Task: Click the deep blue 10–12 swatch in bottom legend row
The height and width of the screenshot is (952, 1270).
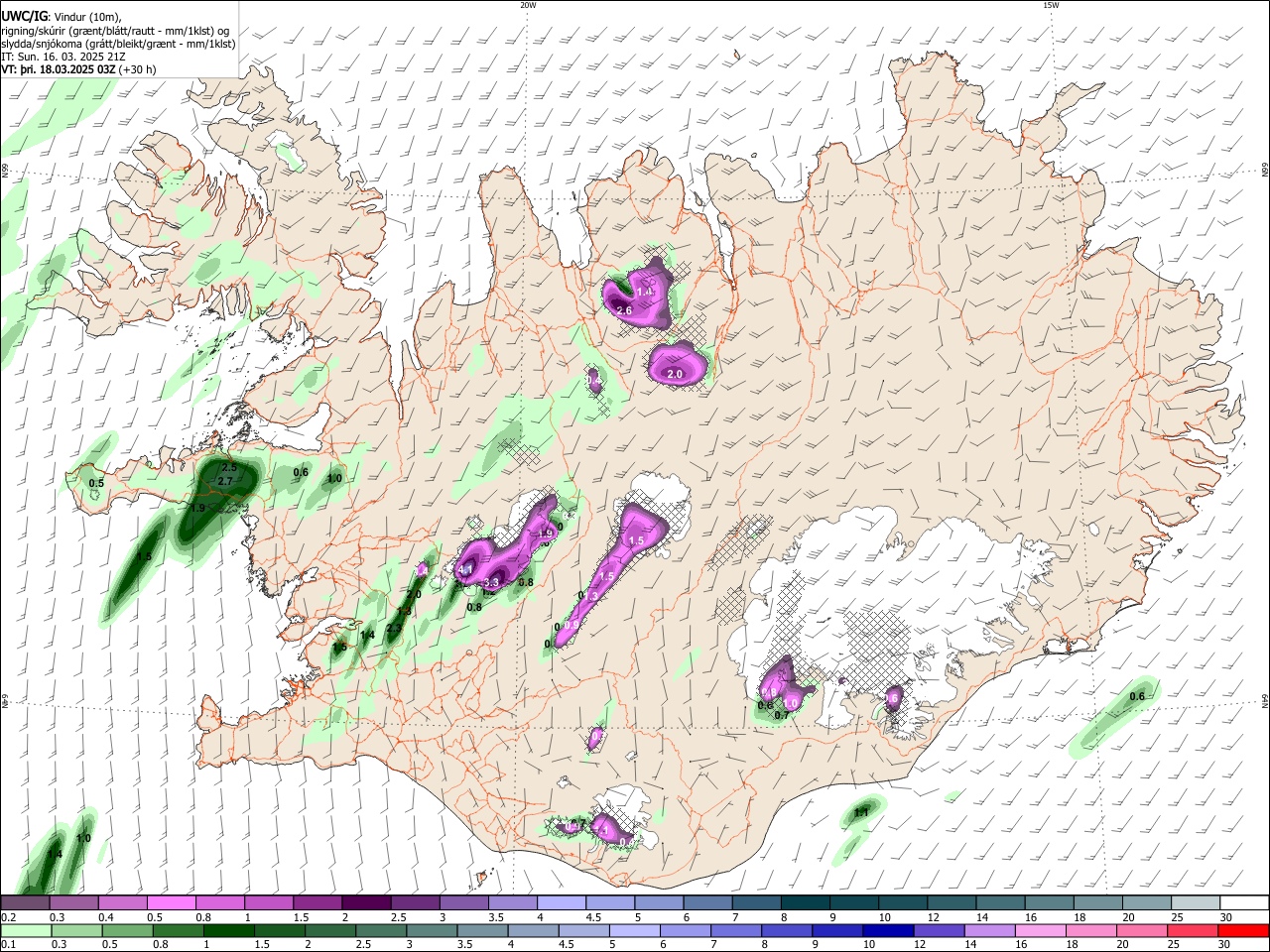Action: coord(887,930)
